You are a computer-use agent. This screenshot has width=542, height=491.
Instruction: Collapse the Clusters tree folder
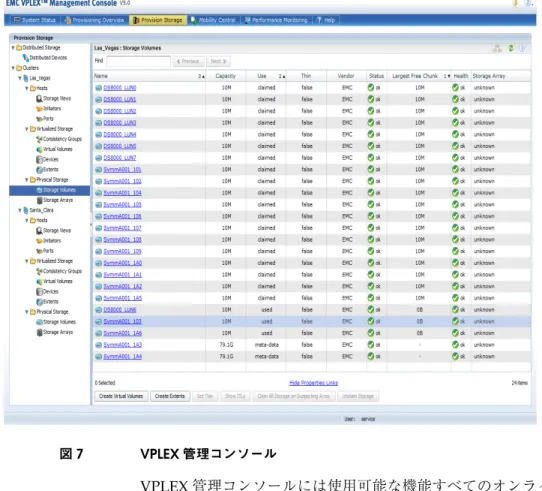pyautogui.click(x=13, y=68)
